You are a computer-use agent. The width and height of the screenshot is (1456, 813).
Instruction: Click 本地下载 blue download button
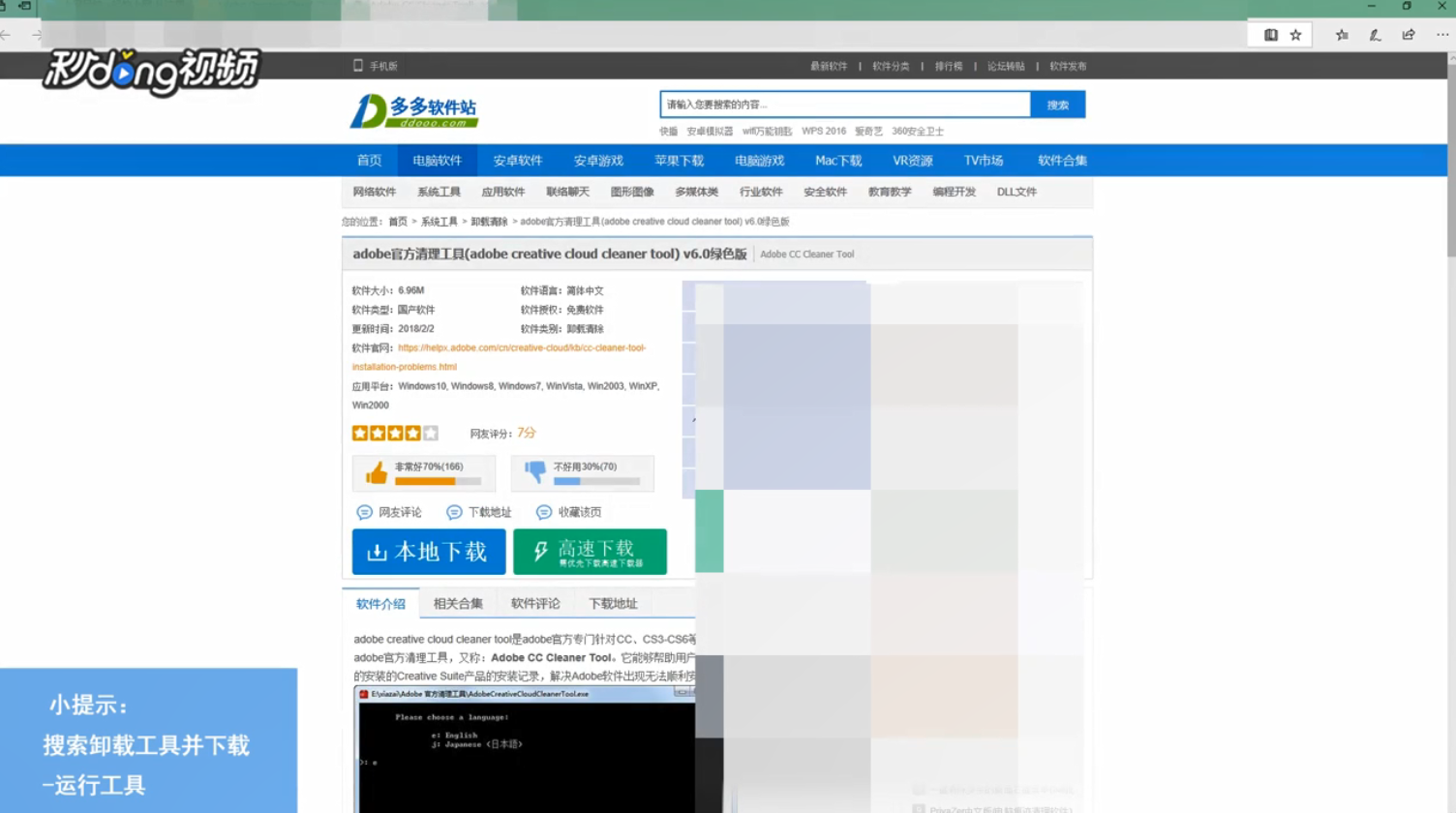tap(429, 552)
